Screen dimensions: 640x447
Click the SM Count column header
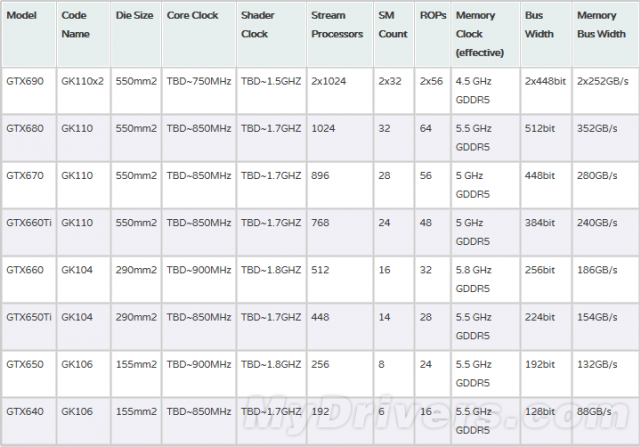[394, 34]
